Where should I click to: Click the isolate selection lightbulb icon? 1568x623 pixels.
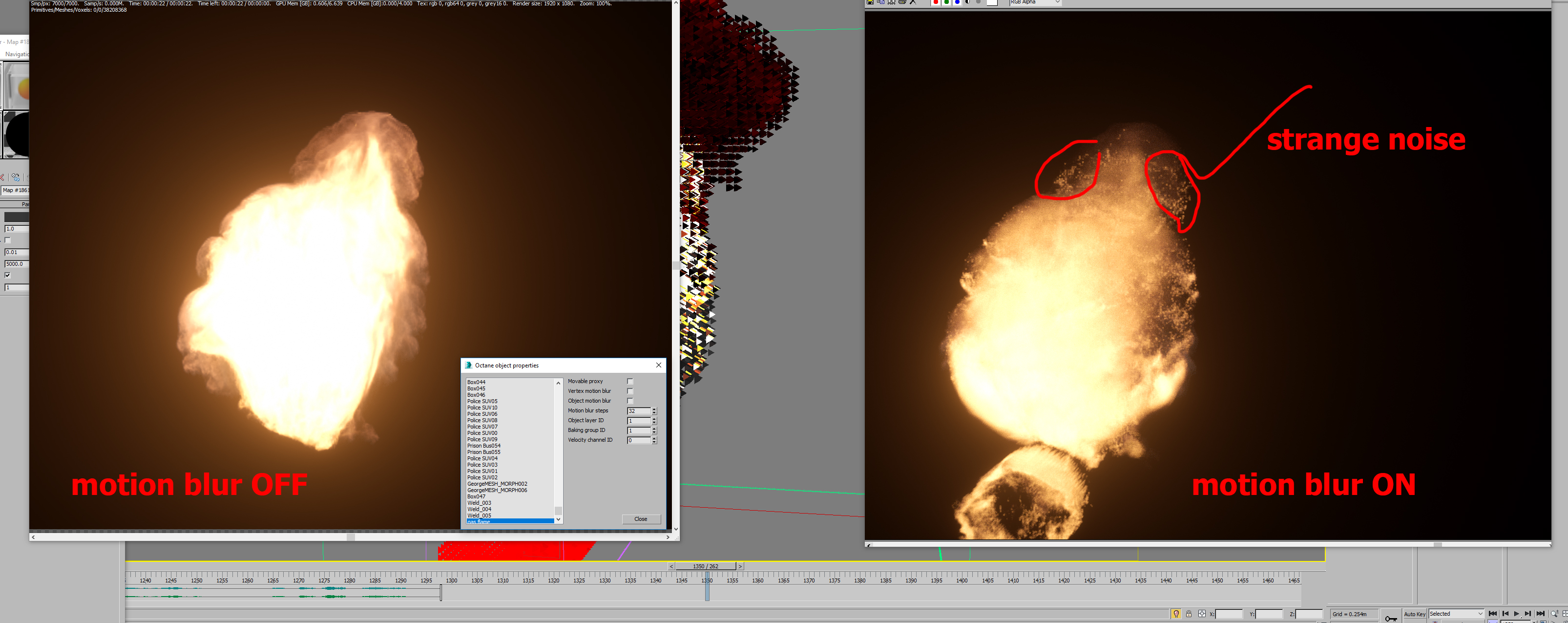pyautogui.click(x=1176, y=614)
